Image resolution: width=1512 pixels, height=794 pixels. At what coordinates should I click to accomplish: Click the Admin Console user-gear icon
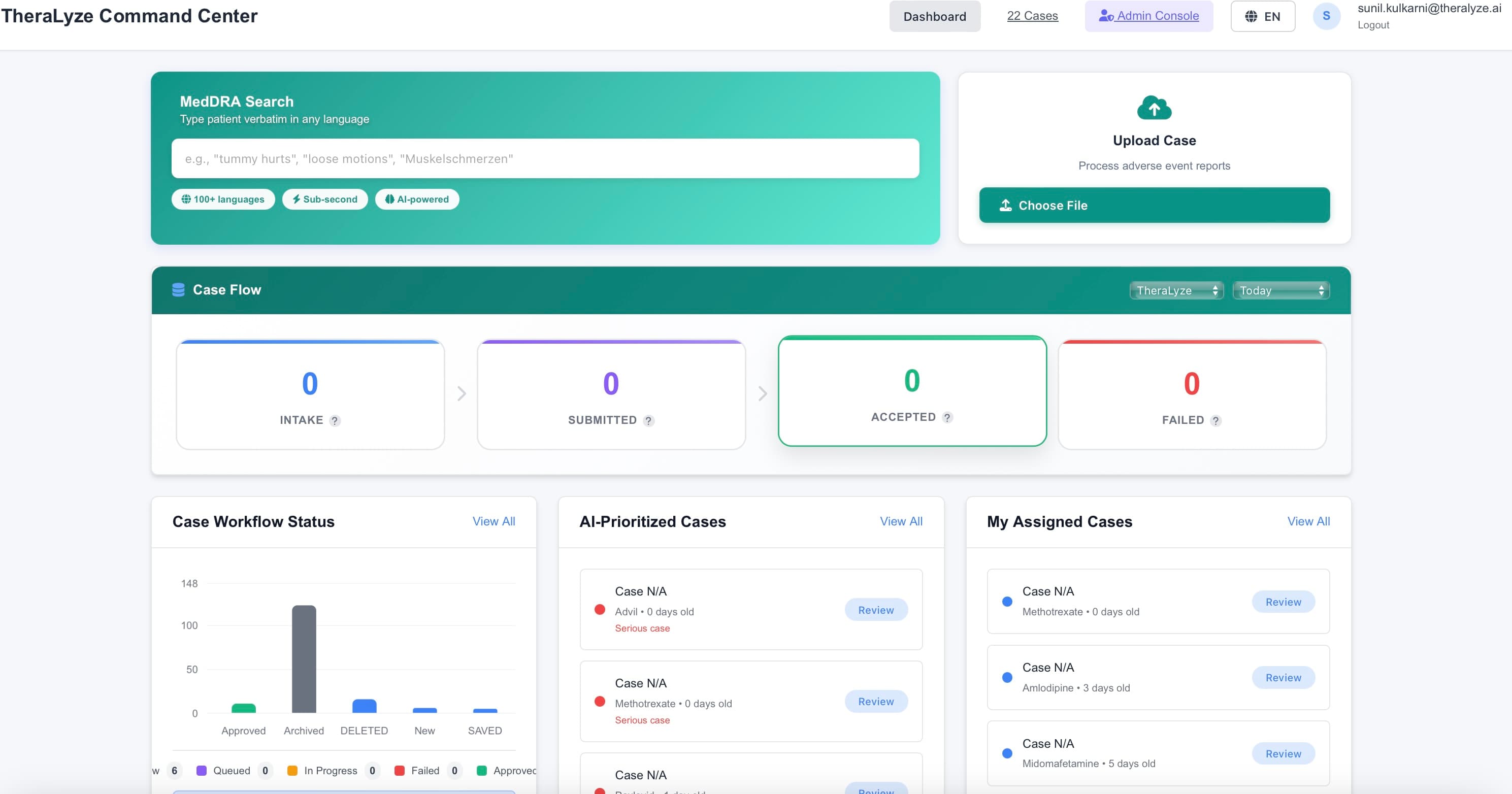pyautogui.click(x=1106, y=16)
